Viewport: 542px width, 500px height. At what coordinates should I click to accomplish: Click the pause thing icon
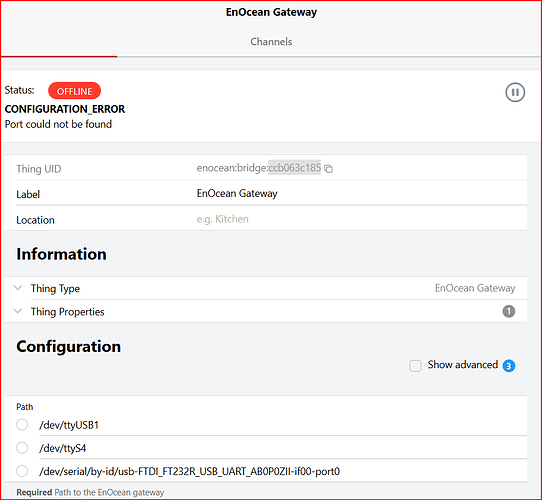(515, 92)
